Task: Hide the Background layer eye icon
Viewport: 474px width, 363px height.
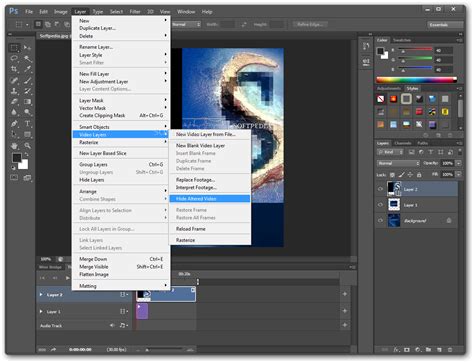Action: click(380, 220)
